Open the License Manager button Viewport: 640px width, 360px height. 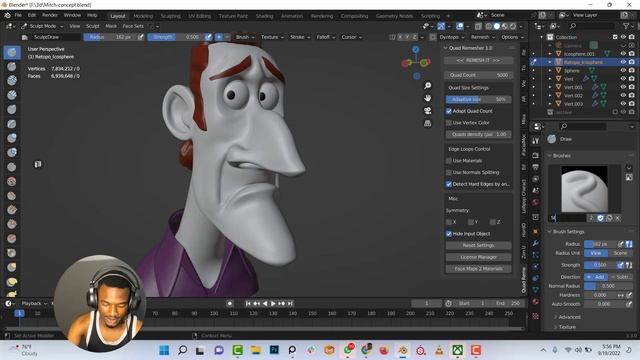pyautogui.click(x=478, y=258)
